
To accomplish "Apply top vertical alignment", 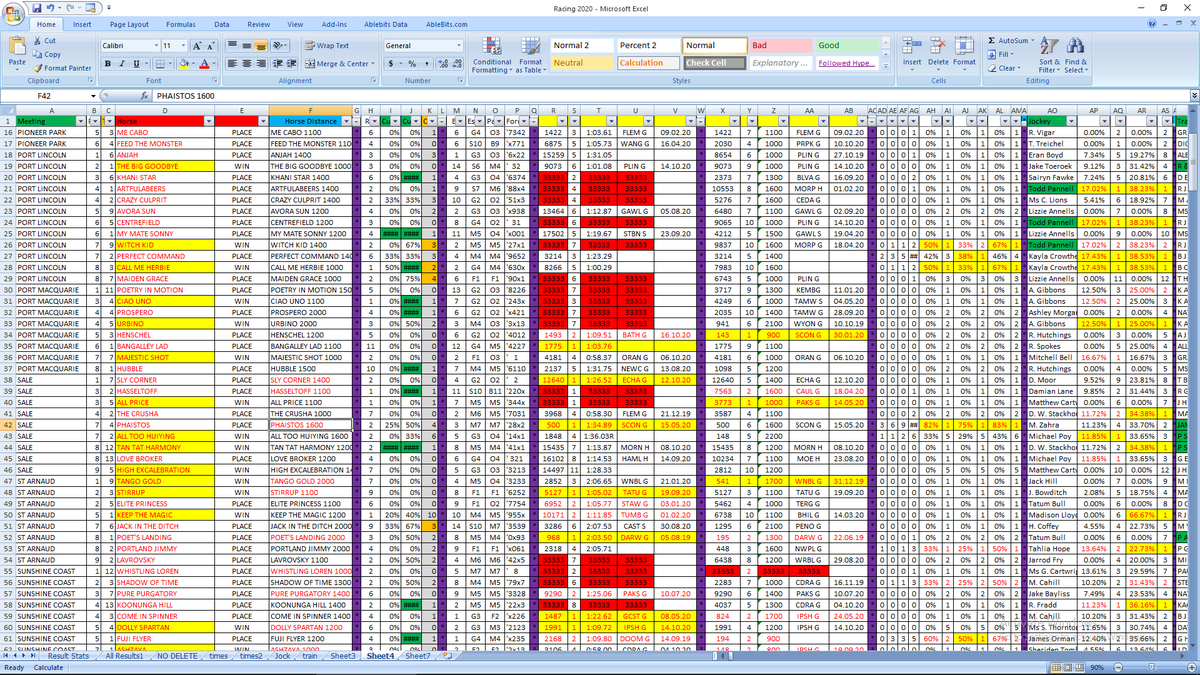I will tap(231, 46).
